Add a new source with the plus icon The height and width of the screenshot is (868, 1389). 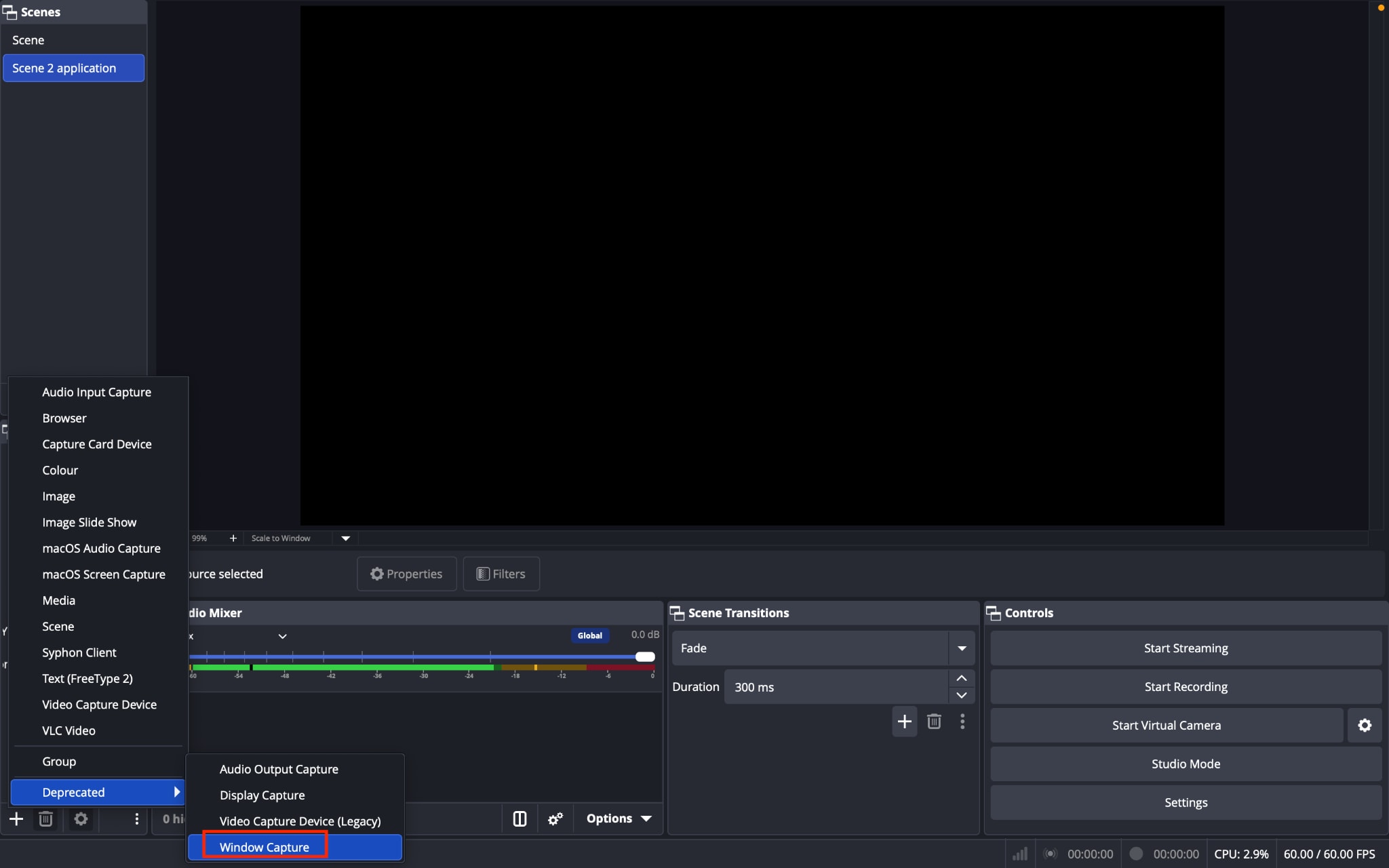coord(16,818)
